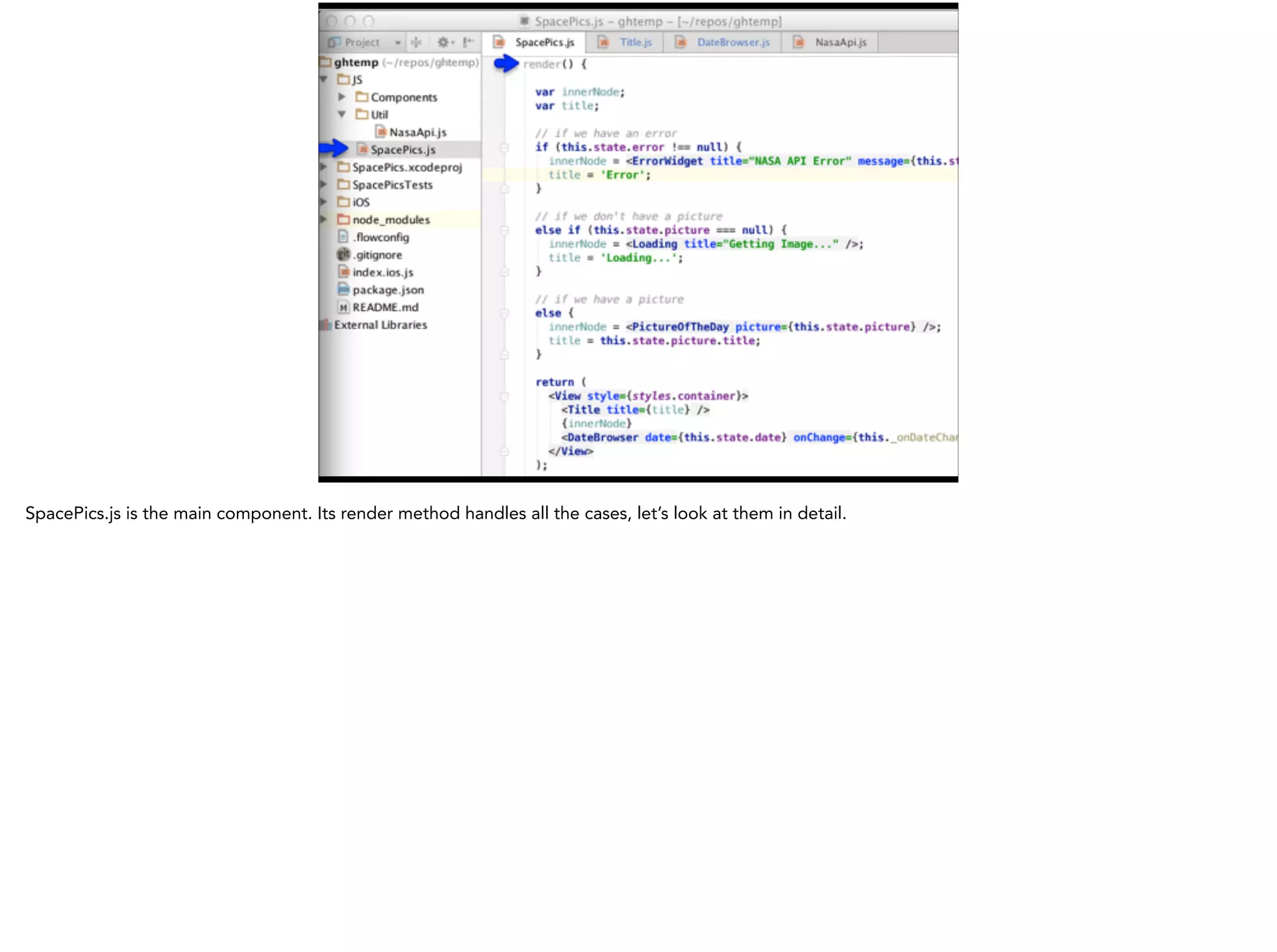Toggle fold marker next to View style line
This screenshot has width=1277, height=952.
point(505,397)
